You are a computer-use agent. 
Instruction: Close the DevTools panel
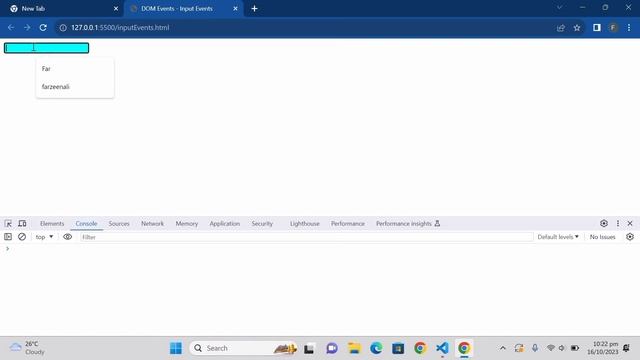pos(630,223)
